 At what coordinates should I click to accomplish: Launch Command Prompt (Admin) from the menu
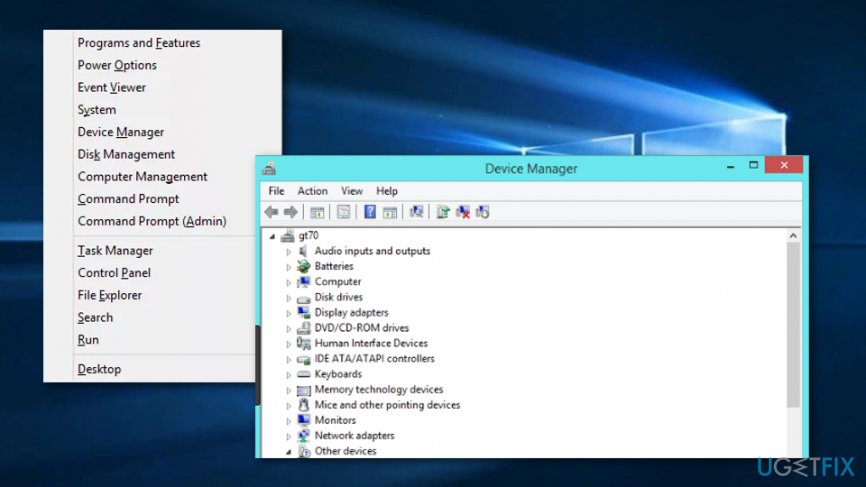(x=152, y=221)
